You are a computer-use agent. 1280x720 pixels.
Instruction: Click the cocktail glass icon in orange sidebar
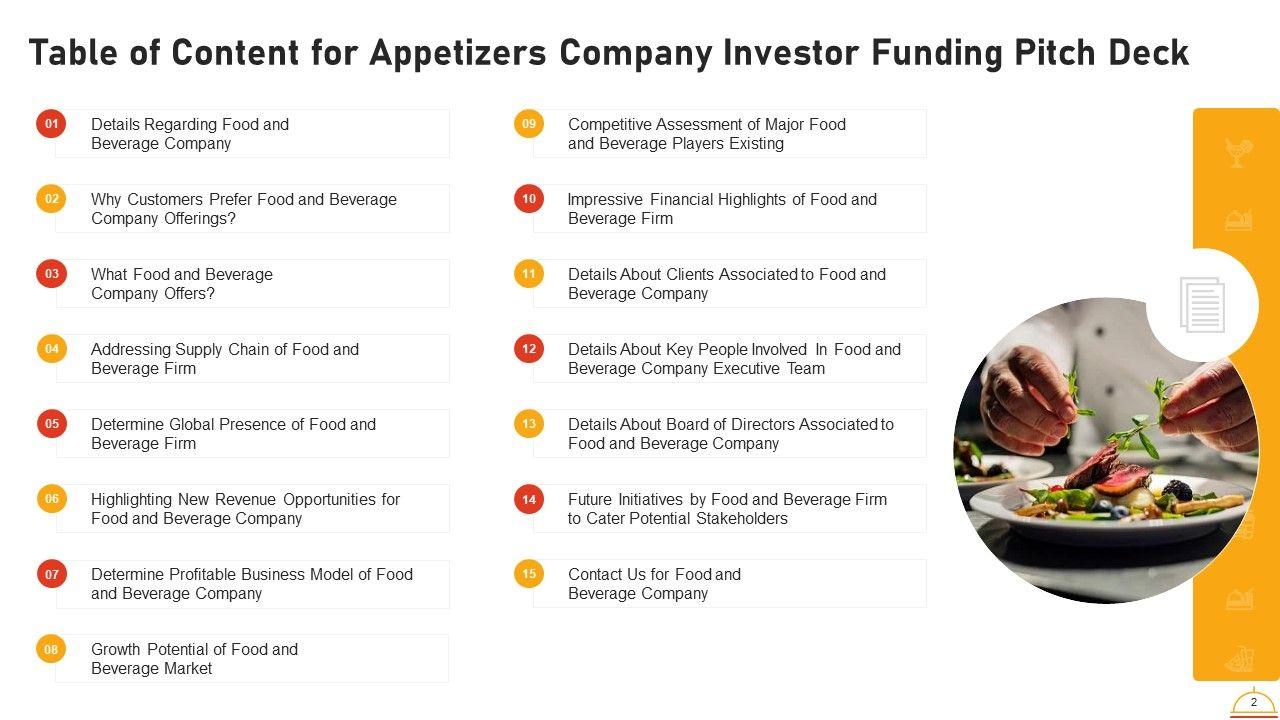[x=1239, y=153]
